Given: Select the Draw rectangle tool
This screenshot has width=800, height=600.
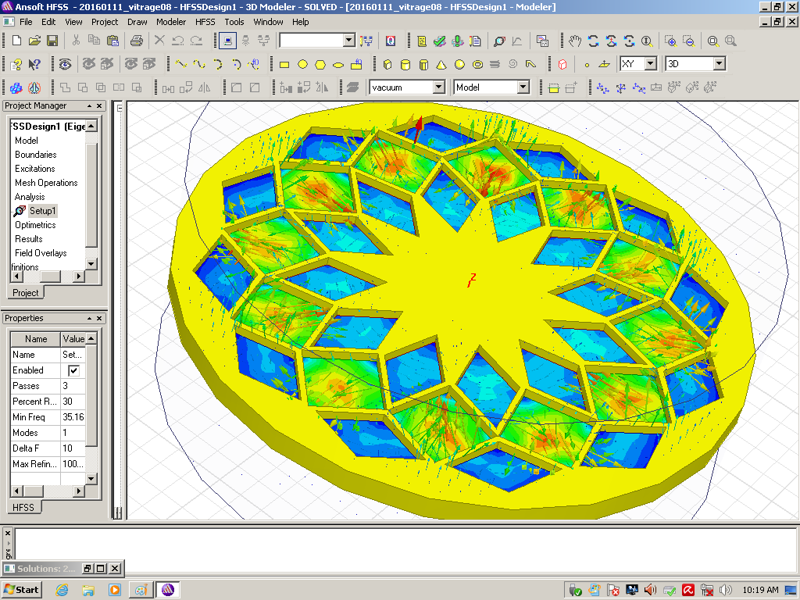Looking at the screenshot, I should pos(284,64).
